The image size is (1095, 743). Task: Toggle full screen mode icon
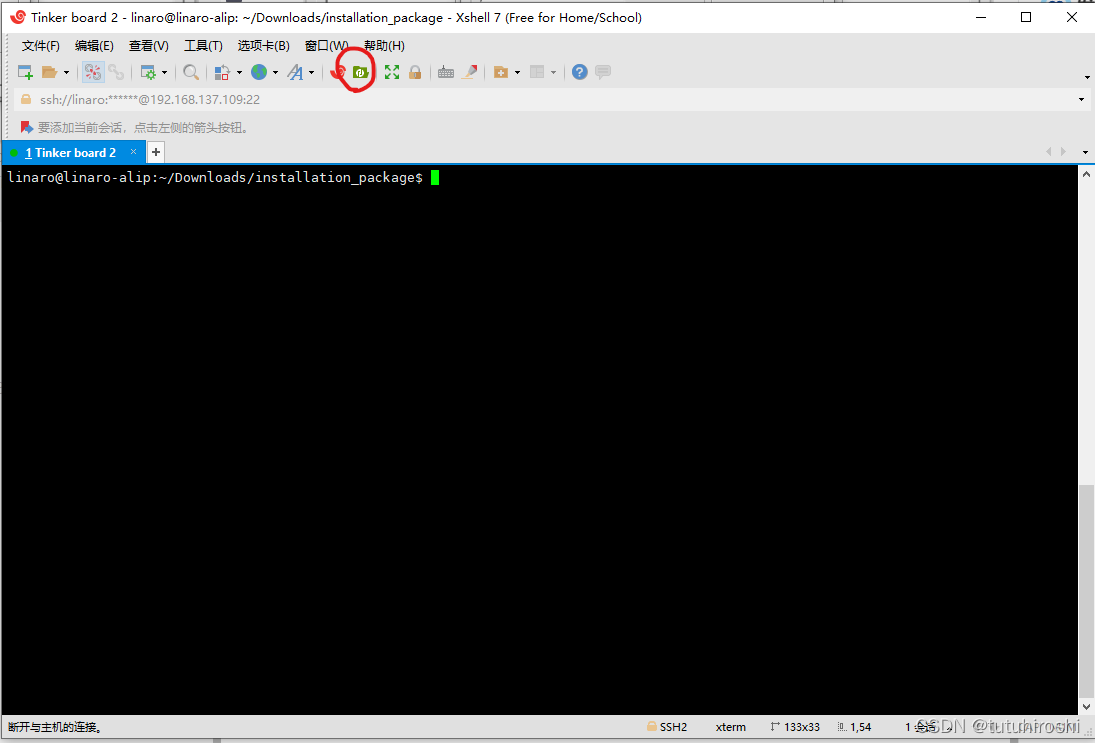click(392, 72)
